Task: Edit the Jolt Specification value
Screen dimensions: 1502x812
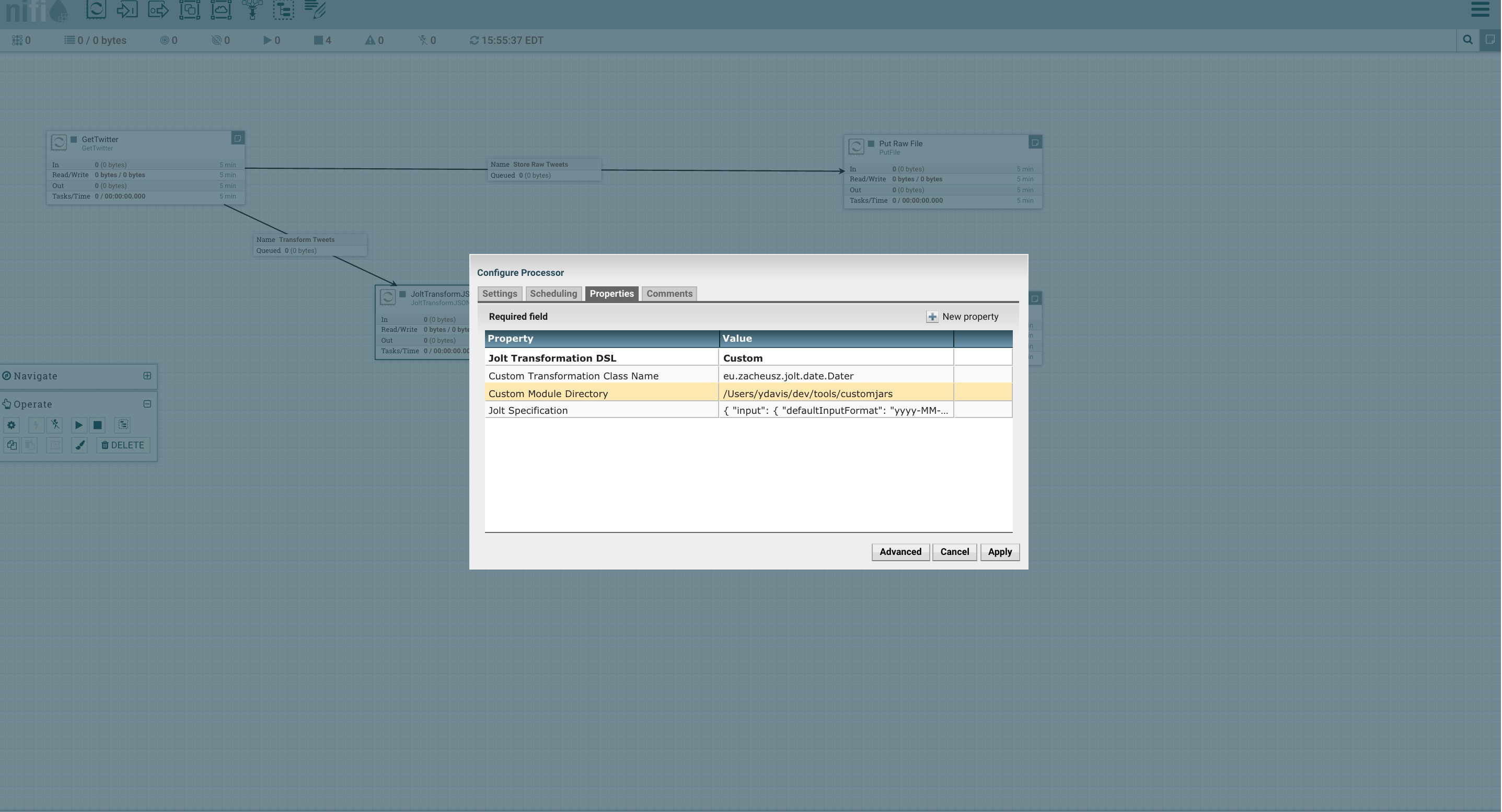Action: coord(836,410)
